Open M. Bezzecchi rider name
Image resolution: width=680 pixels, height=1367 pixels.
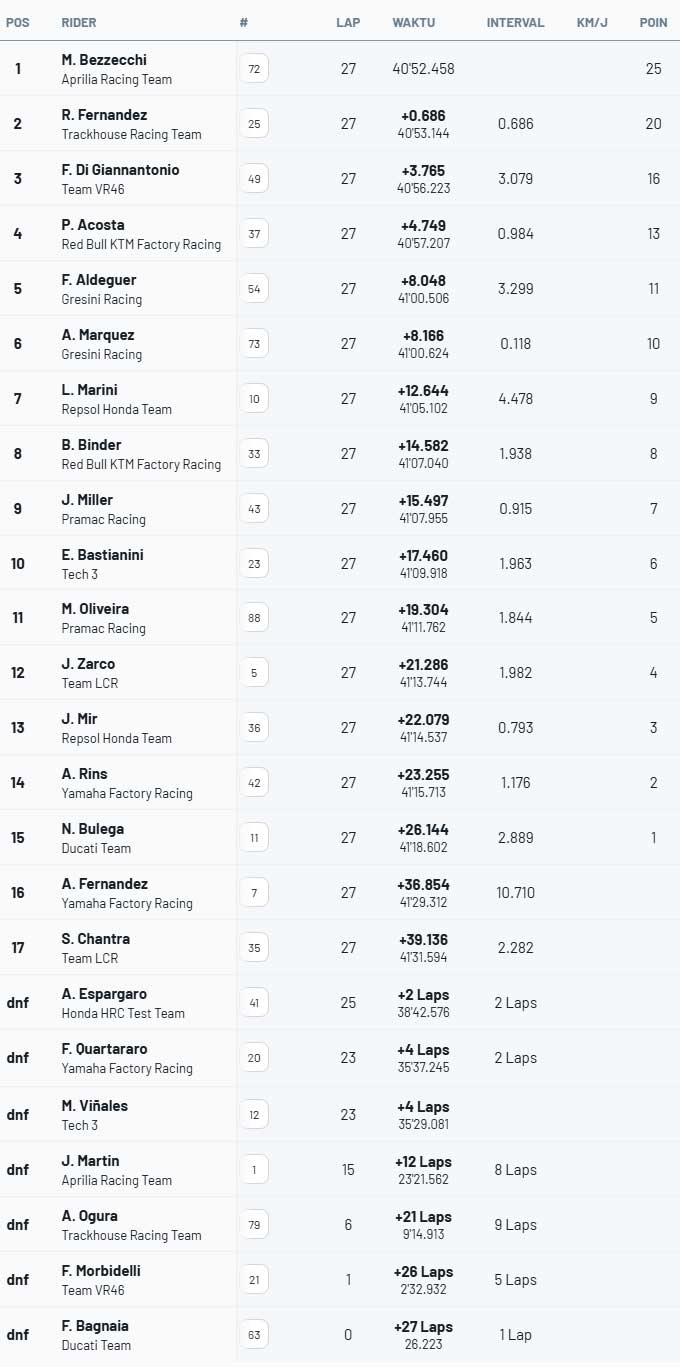[104, 60]
